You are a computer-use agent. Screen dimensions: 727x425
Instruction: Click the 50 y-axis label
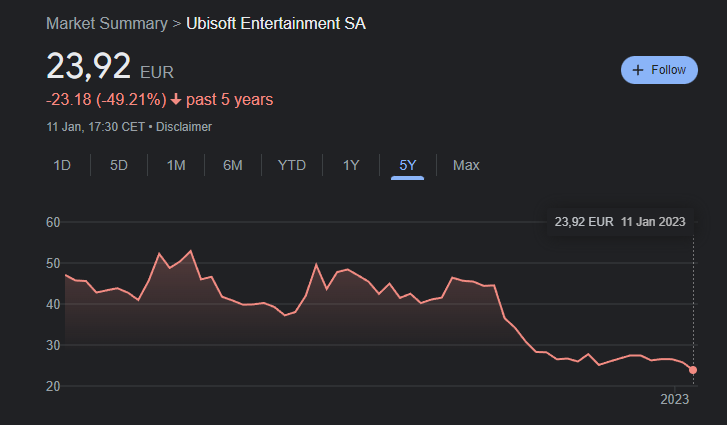tap(53, 263)
